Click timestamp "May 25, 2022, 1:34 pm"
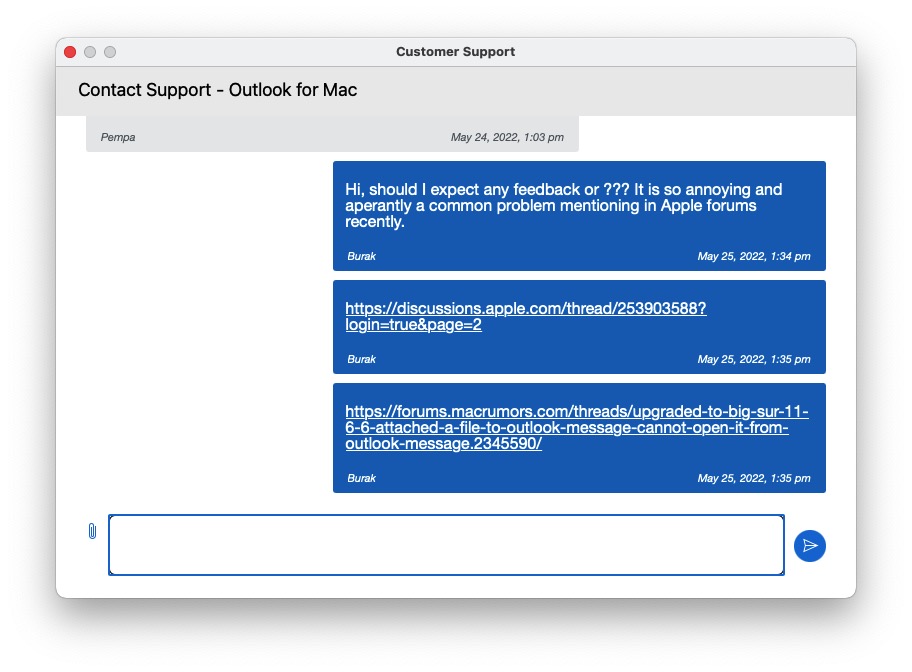Image resolution: width=912 pixels, height=672 pixels. (754, 256)
